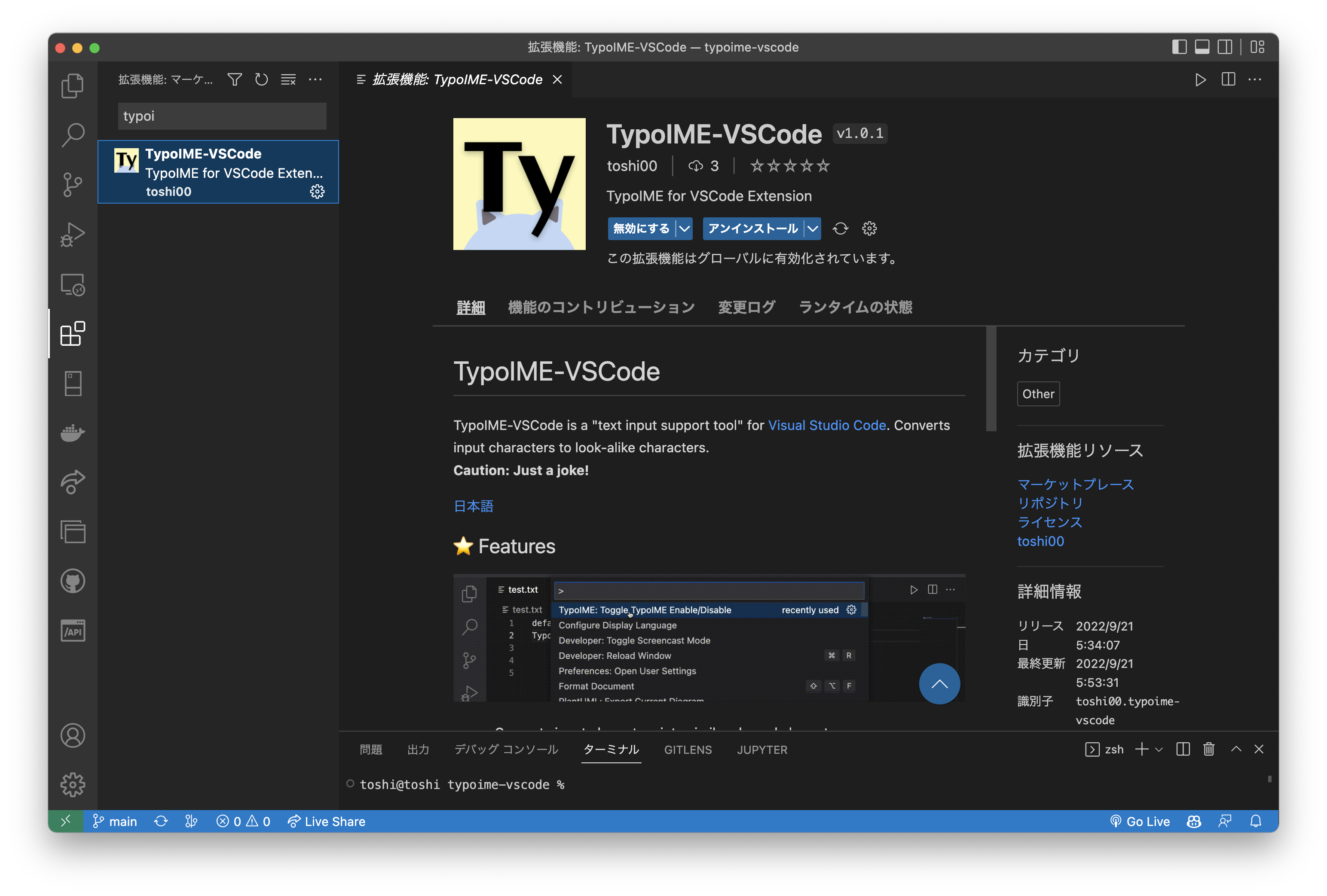Click the Other category badge
This screenshot has width=1327, height=896.
1038,394
